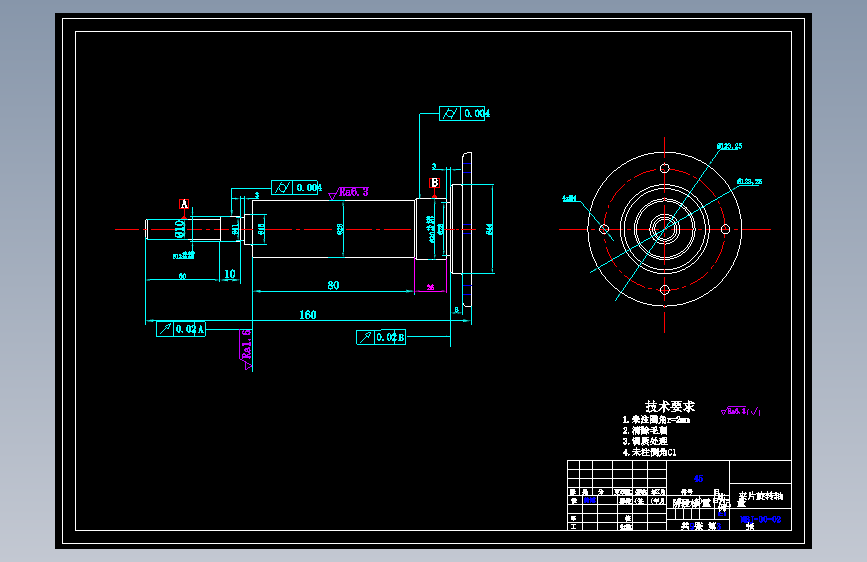Click the 0.004 tolerance frame beside Ra6.3
Screen dimensions: 867x562
[297, 188]
